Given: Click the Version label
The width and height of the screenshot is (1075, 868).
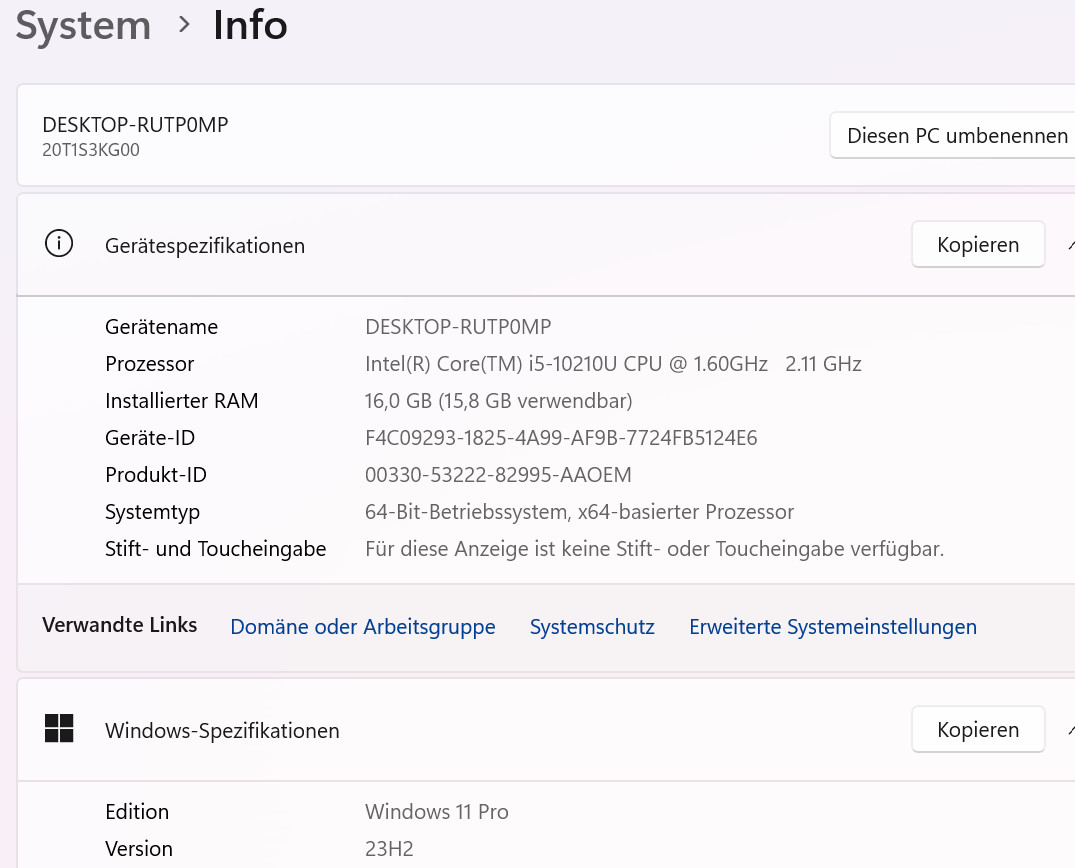Looking at the screenshot, I should pos(138,849).
